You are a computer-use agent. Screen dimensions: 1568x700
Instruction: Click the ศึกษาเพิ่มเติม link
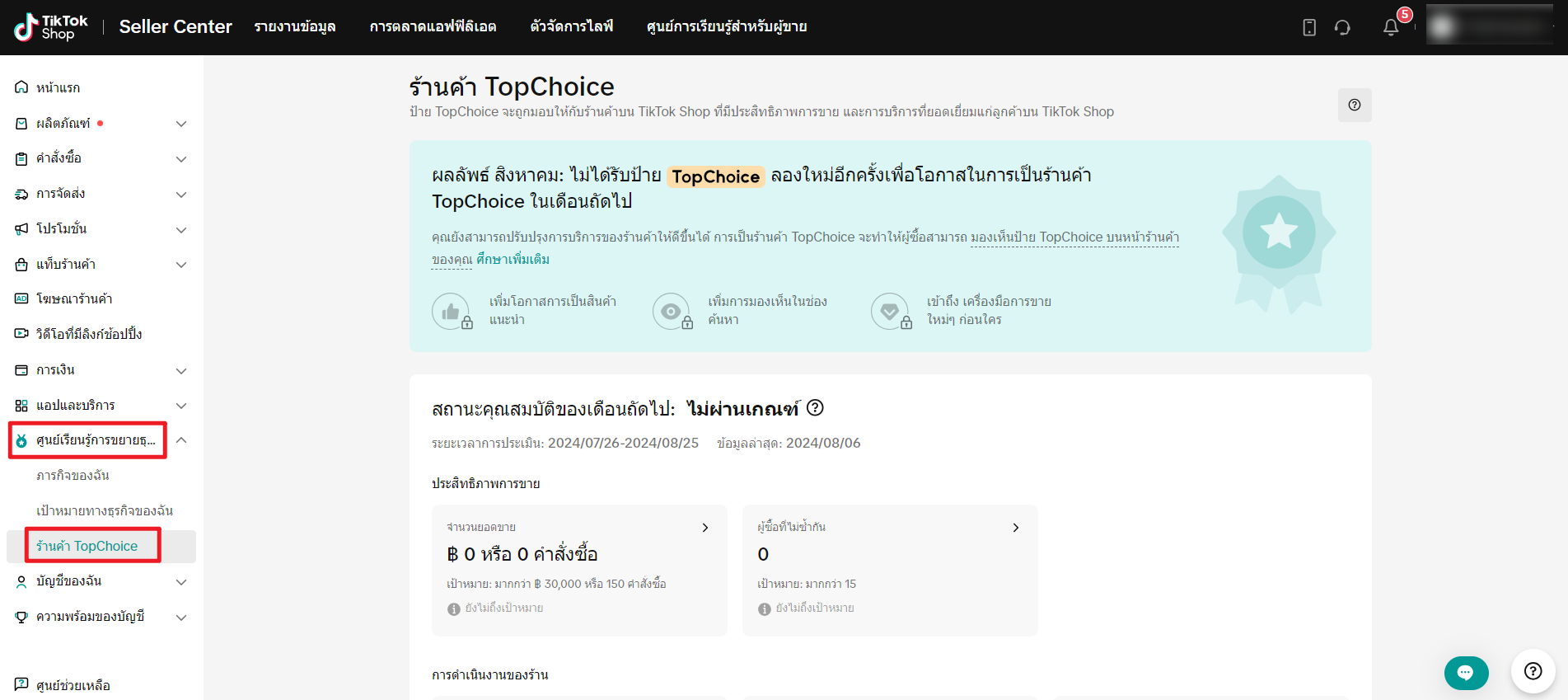point(513,259)
